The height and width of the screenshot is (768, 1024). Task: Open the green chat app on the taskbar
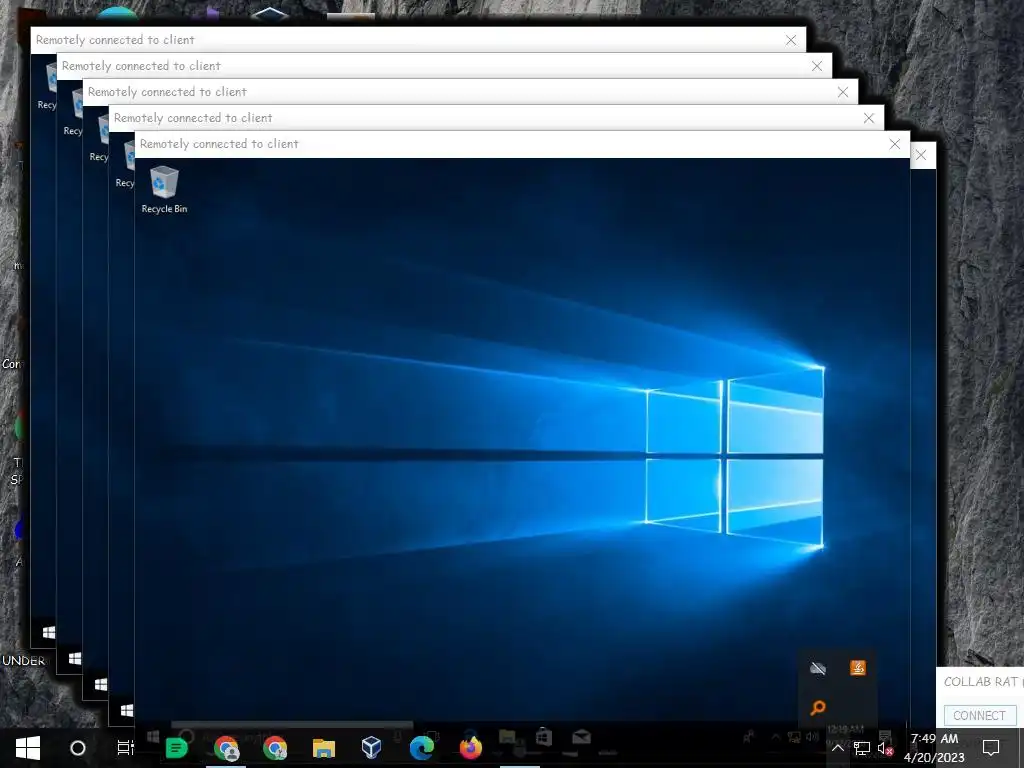[176, 748]
